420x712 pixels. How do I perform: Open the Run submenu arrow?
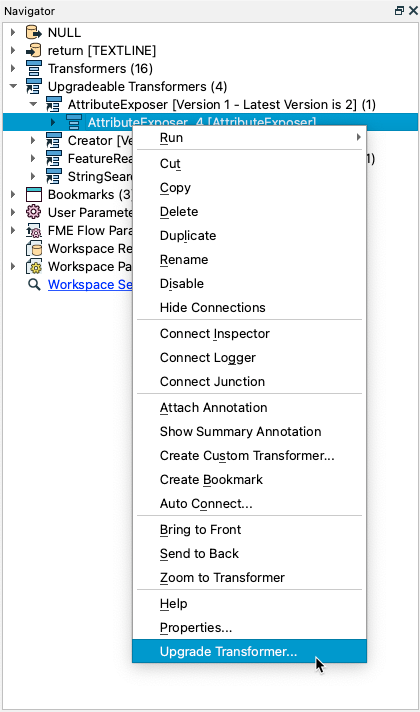(358, 137)
